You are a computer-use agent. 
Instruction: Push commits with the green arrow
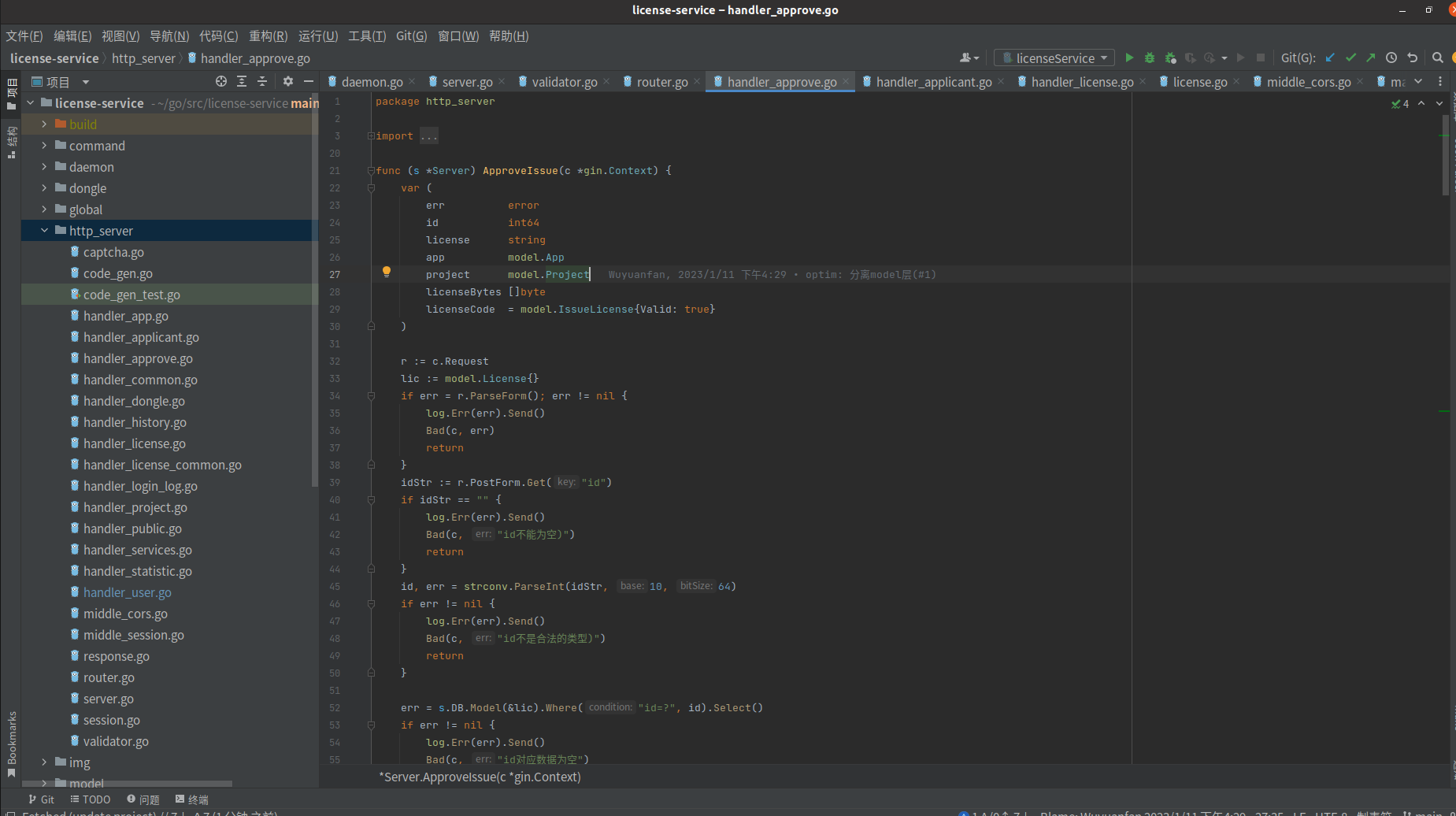(x=1371, y=57)
